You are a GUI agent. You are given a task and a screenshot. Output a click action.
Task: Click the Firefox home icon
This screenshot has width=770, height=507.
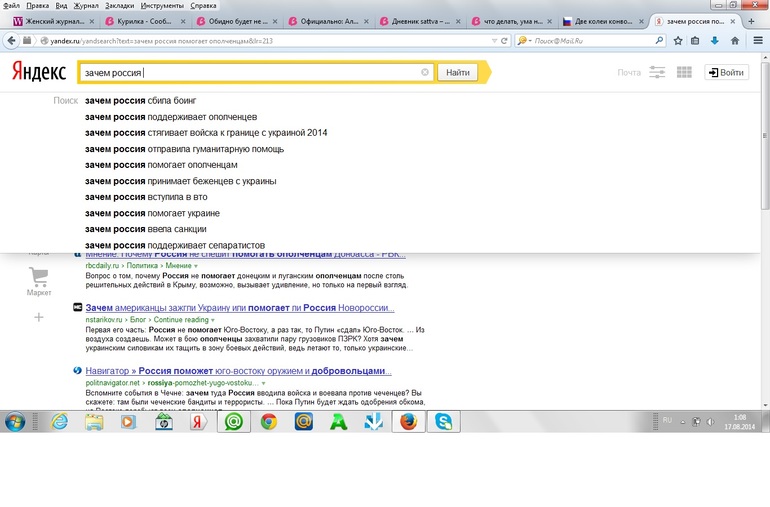click(734, 40)
